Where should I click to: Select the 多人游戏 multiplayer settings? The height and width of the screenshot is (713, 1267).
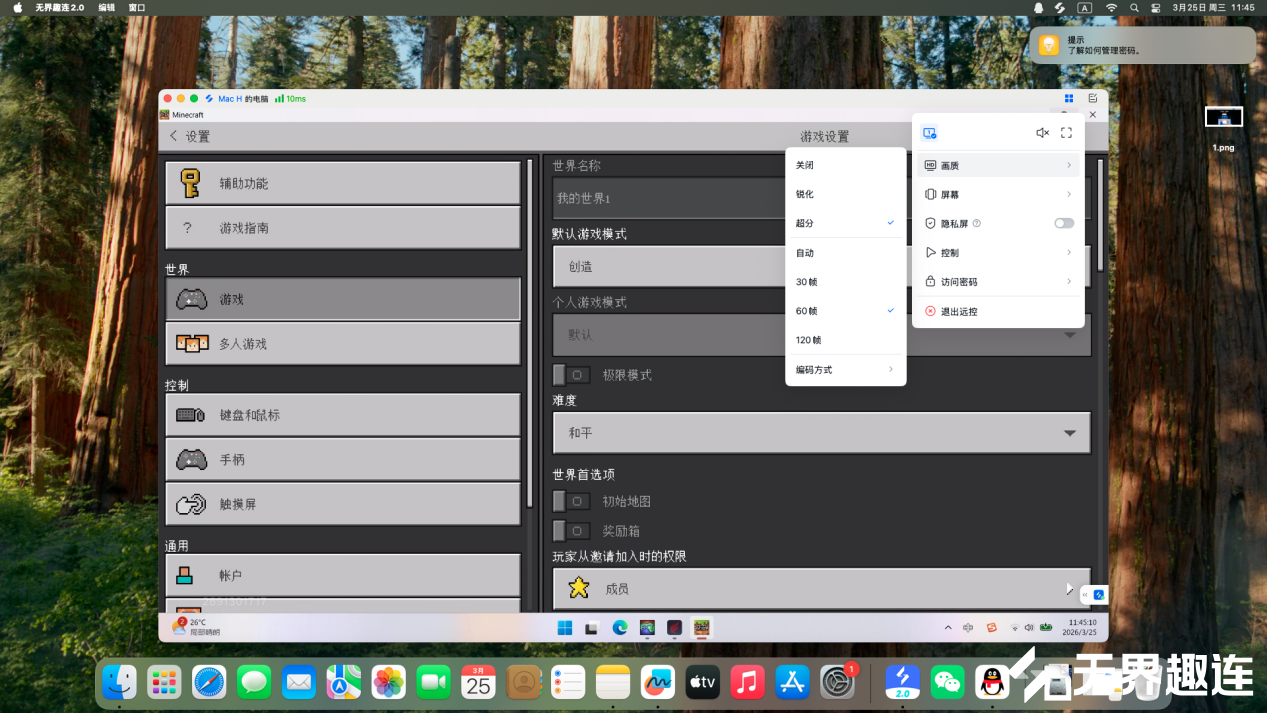343,343
